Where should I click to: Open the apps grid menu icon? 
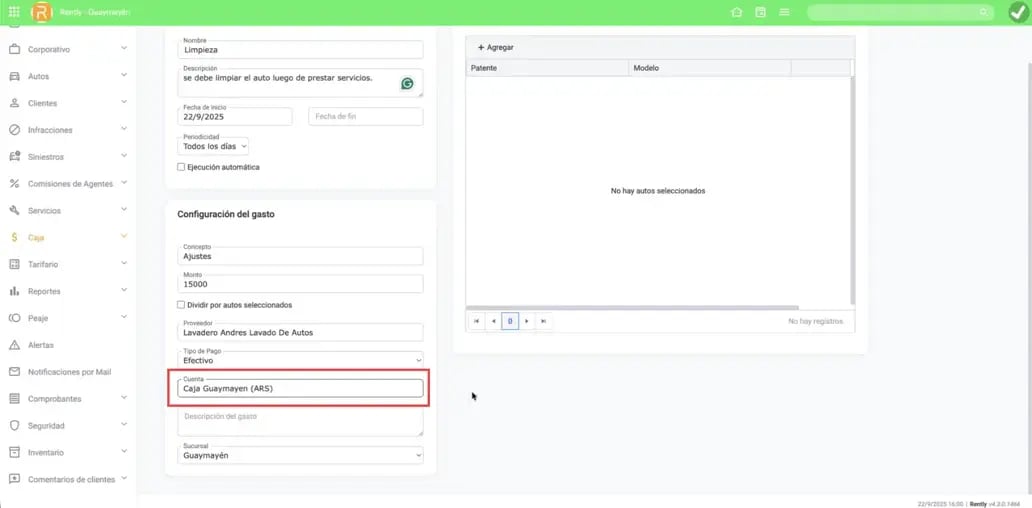pyautogui.click(x=14, y=12)
